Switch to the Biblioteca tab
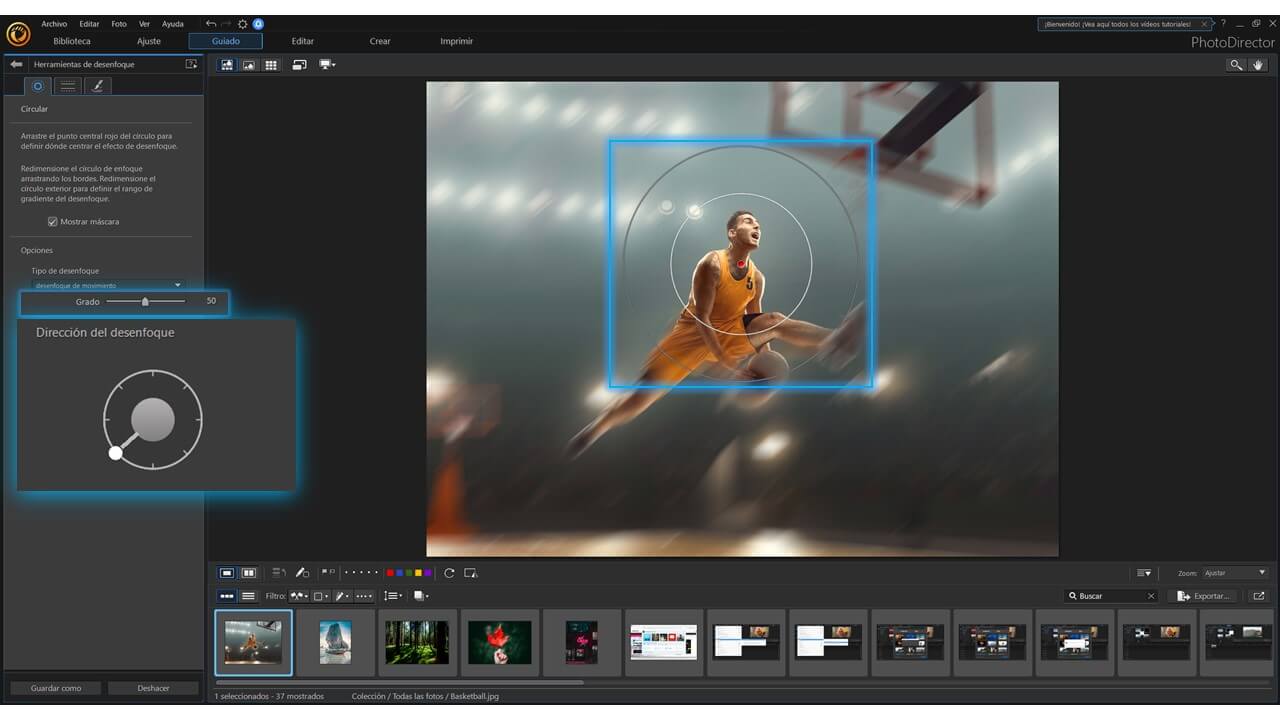 pyautogui.click(x=72, y=41)
